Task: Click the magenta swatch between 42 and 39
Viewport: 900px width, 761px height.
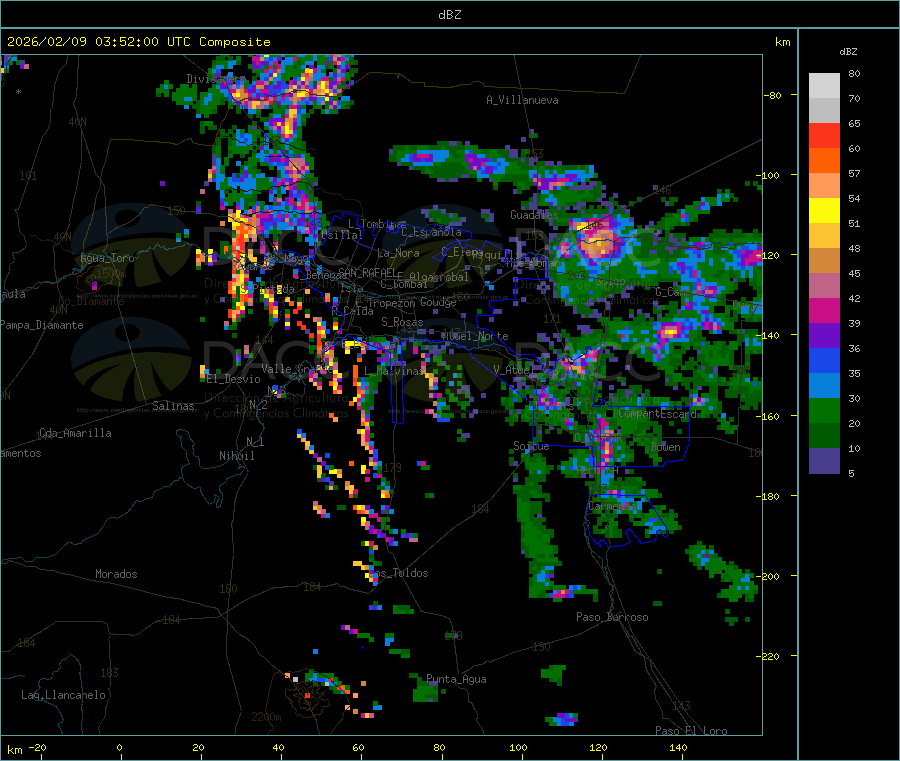Action: (824, 310)
